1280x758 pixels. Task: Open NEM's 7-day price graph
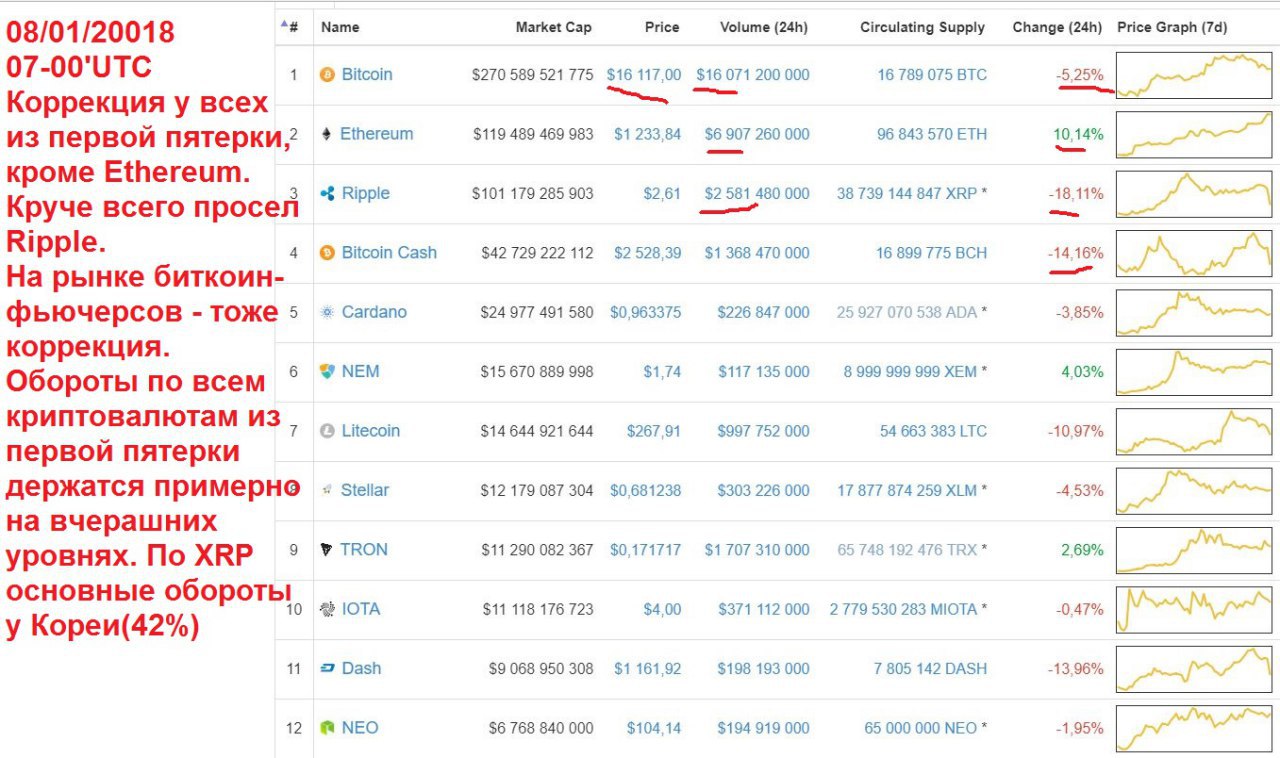[1195, 372]
